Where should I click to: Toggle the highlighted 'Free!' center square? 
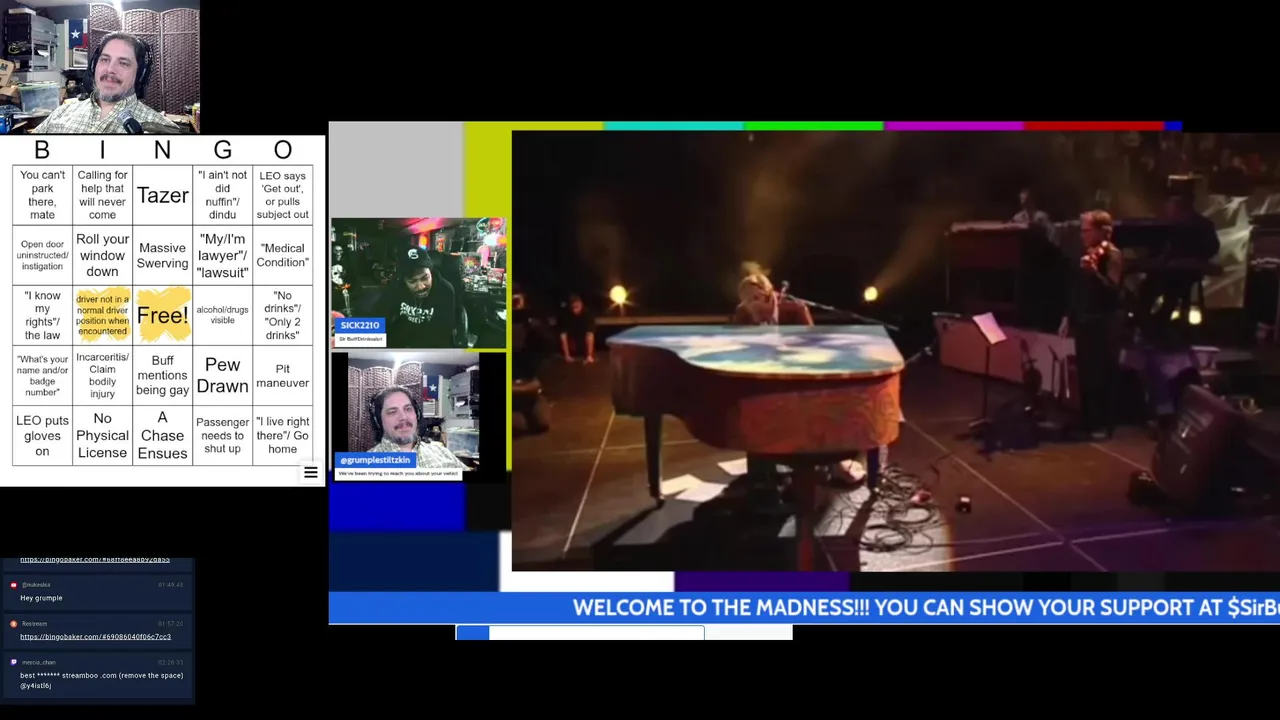click(x=162, y=315)
